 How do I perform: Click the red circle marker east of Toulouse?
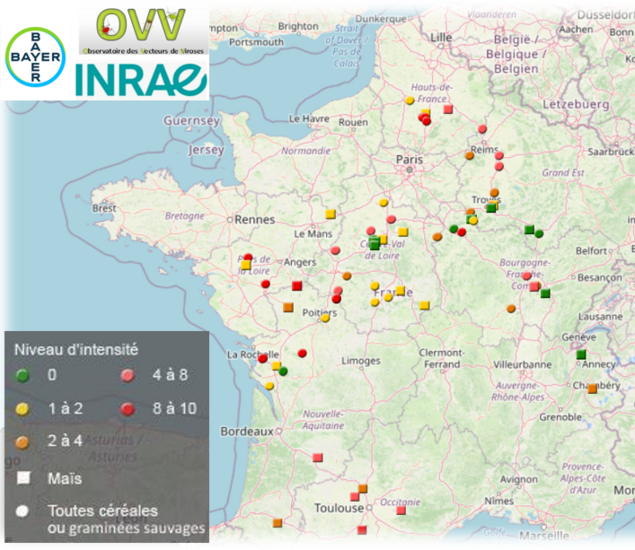click(x=400, y=511)
